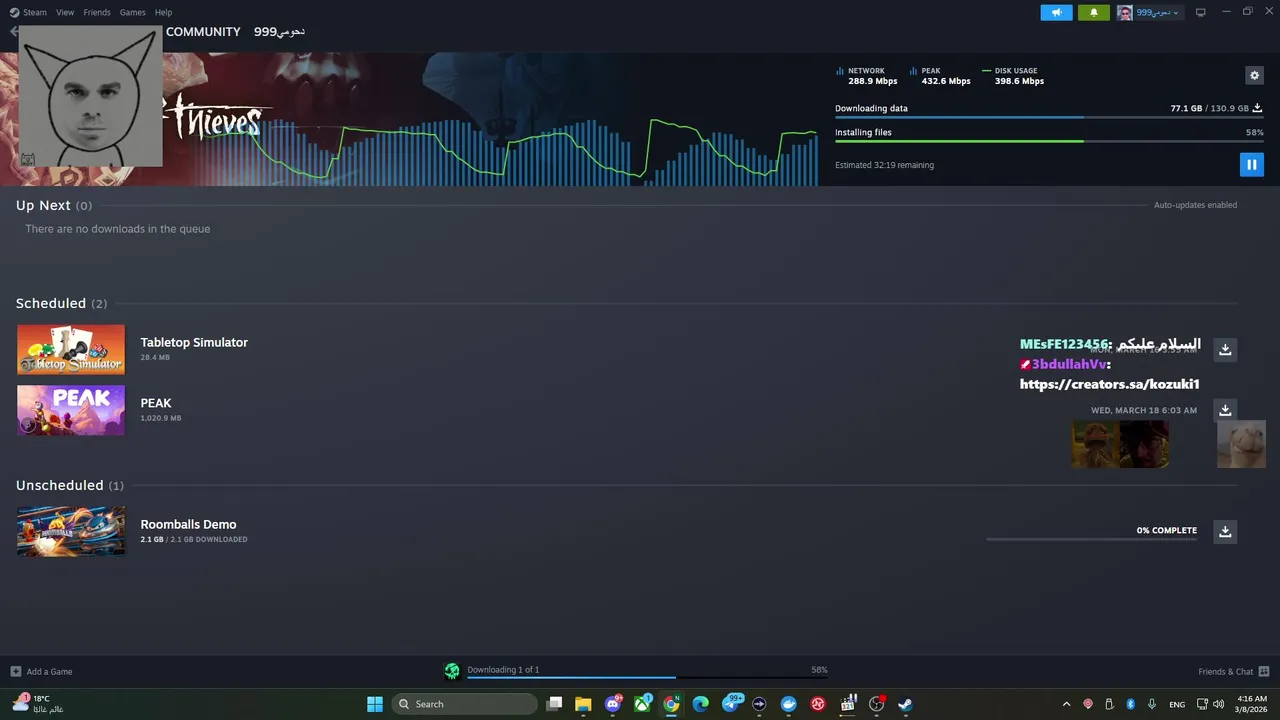Open the View menu
1280x720 pixels.
(65, 12)
